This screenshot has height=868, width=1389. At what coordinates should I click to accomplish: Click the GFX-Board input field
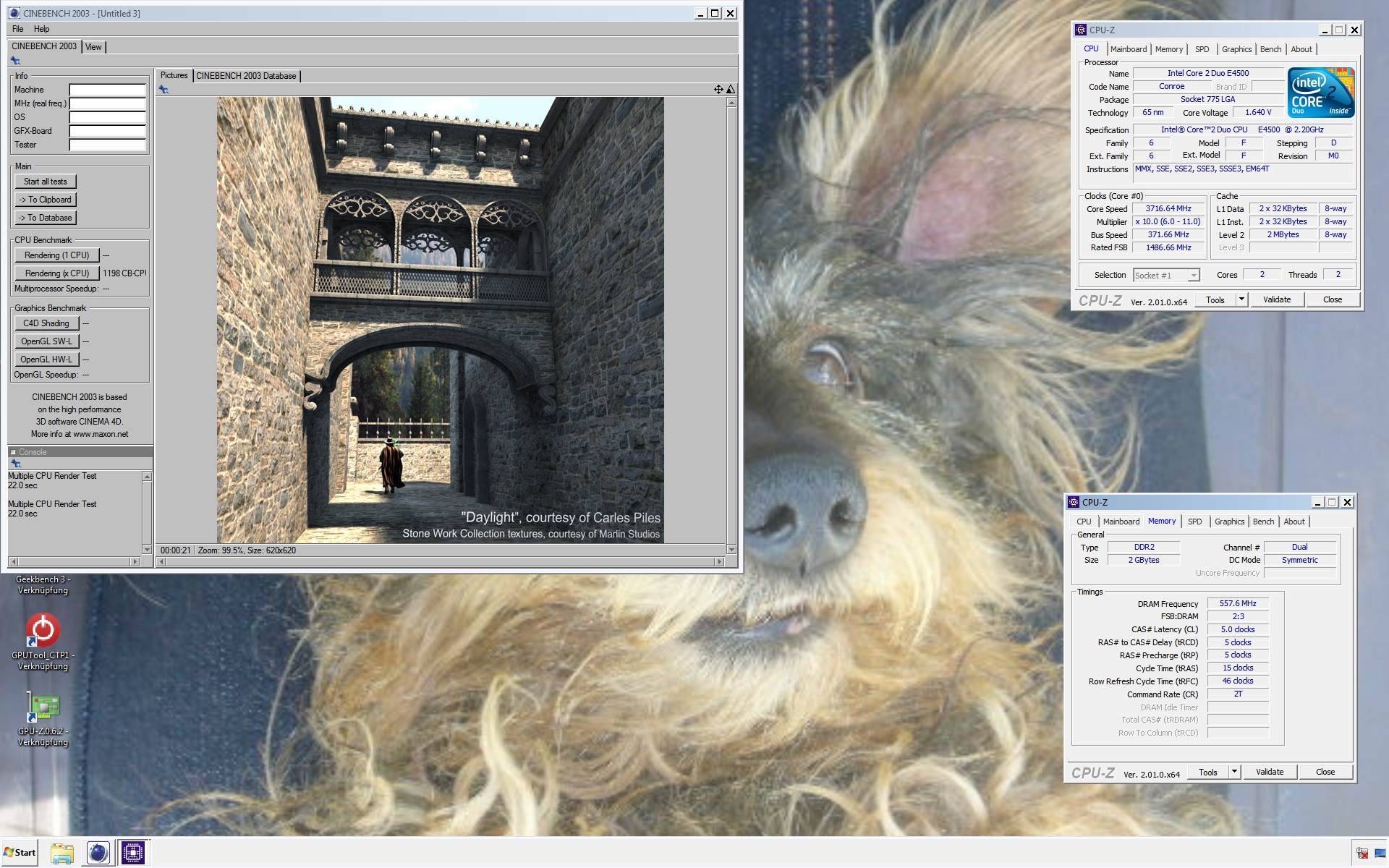(x=108, y=132)
